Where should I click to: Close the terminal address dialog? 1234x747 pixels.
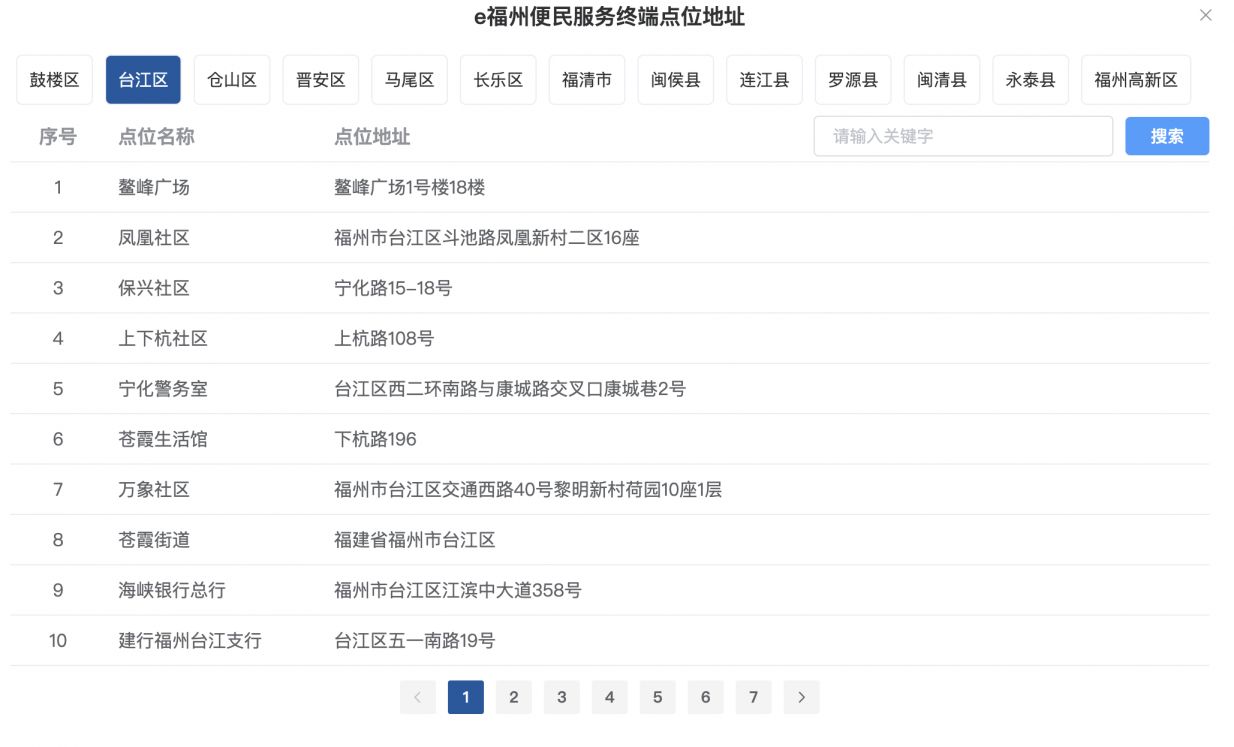[x=1205, y=16]
